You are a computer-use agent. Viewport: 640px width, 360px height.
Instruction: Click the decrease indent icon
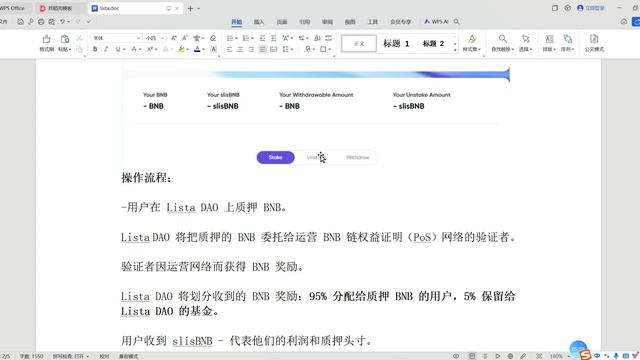pyautogui.click(x=262, y=38)
